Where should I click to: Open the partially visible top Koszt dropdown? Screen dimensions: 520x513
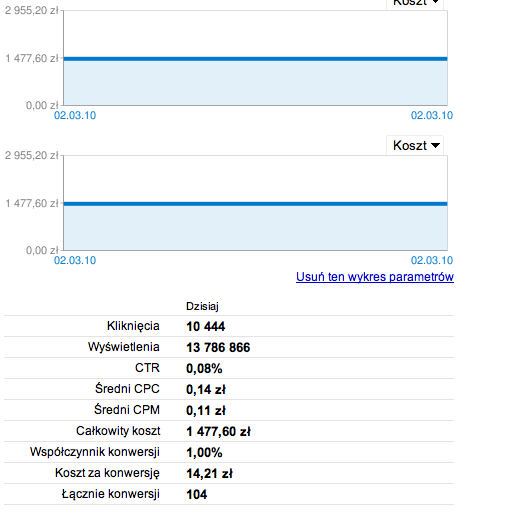(x=415, y=3)
